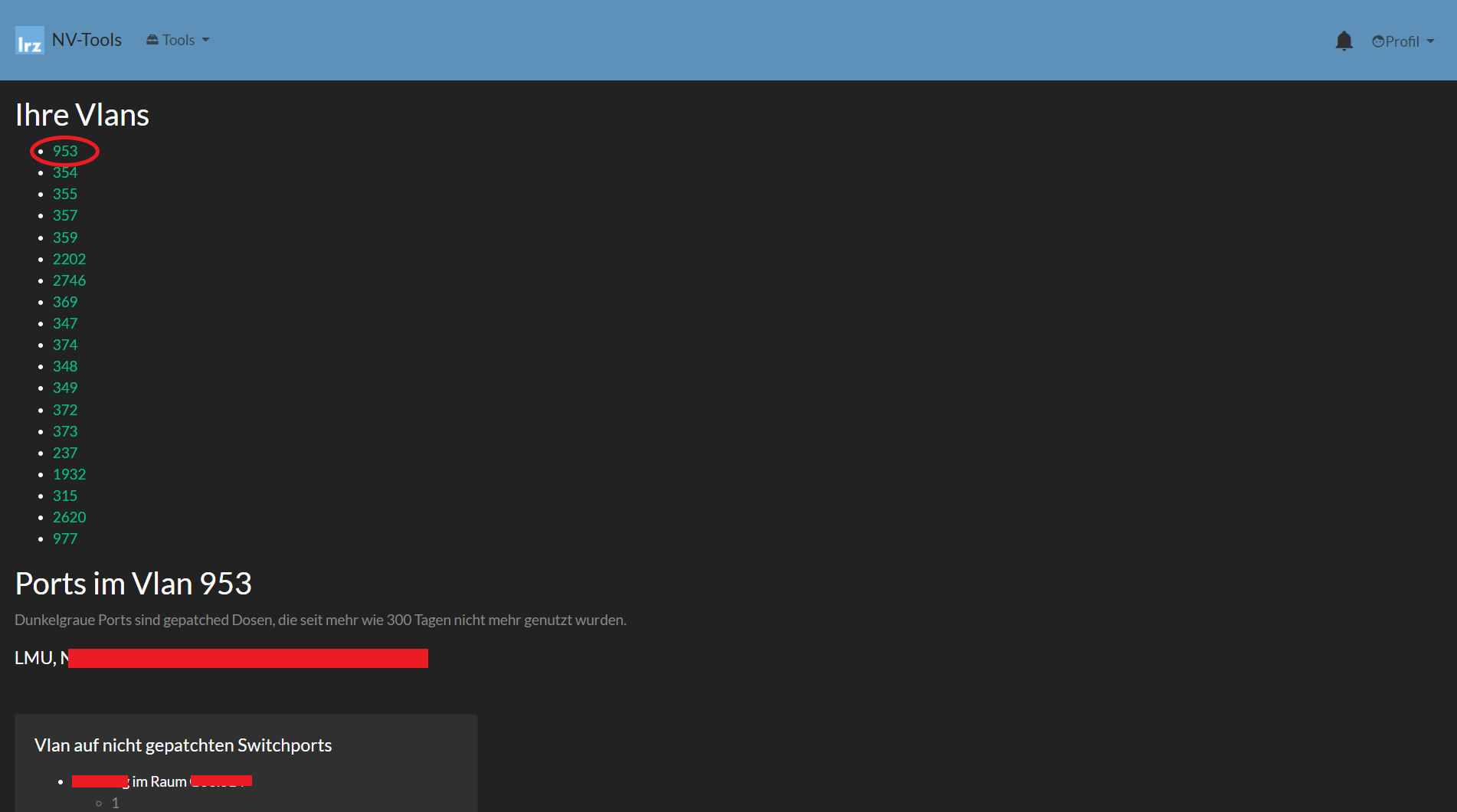The image size is (1457, 812).
Task: Click the Vlan auf nicht gepatchten Switchports heading
Action: tap(183, 745)
